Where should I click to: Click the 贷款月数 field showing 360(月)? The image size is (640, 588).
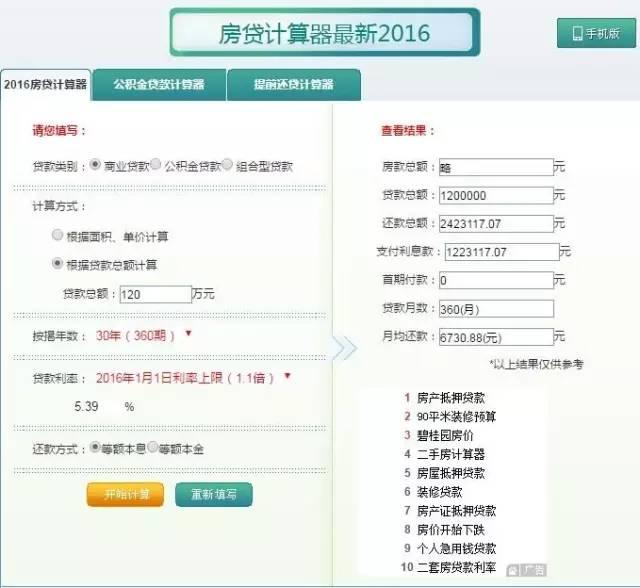click(x=496, y=309)
